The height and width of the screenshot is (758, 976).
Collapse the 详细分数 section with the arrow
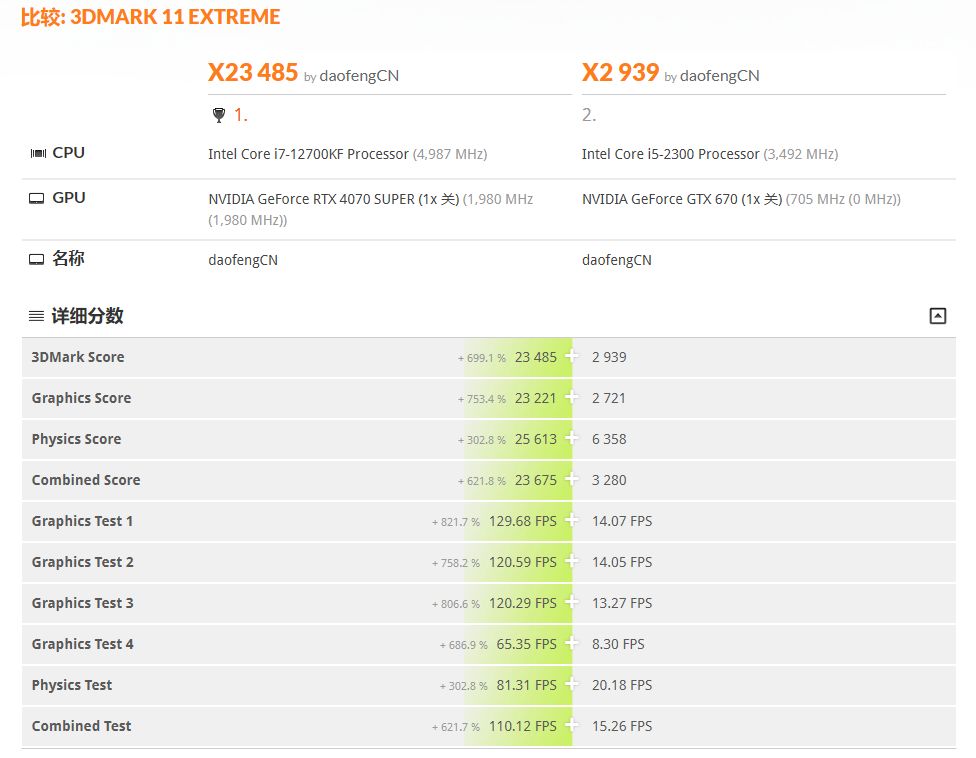(x=937, y=316)
